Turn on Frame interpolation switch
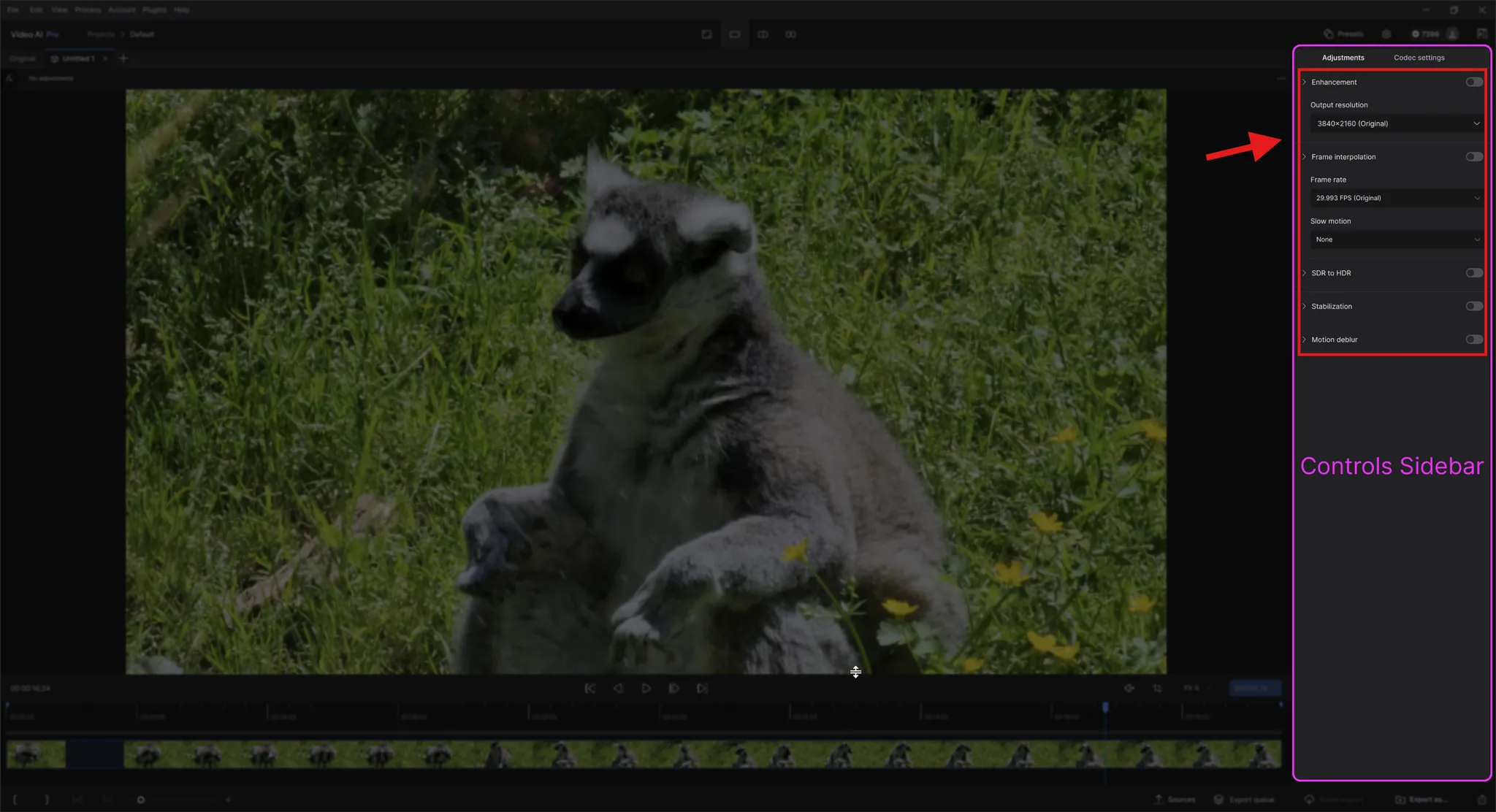The height and width of the screenshot is (812, 1496). [x=1473, y=157]
